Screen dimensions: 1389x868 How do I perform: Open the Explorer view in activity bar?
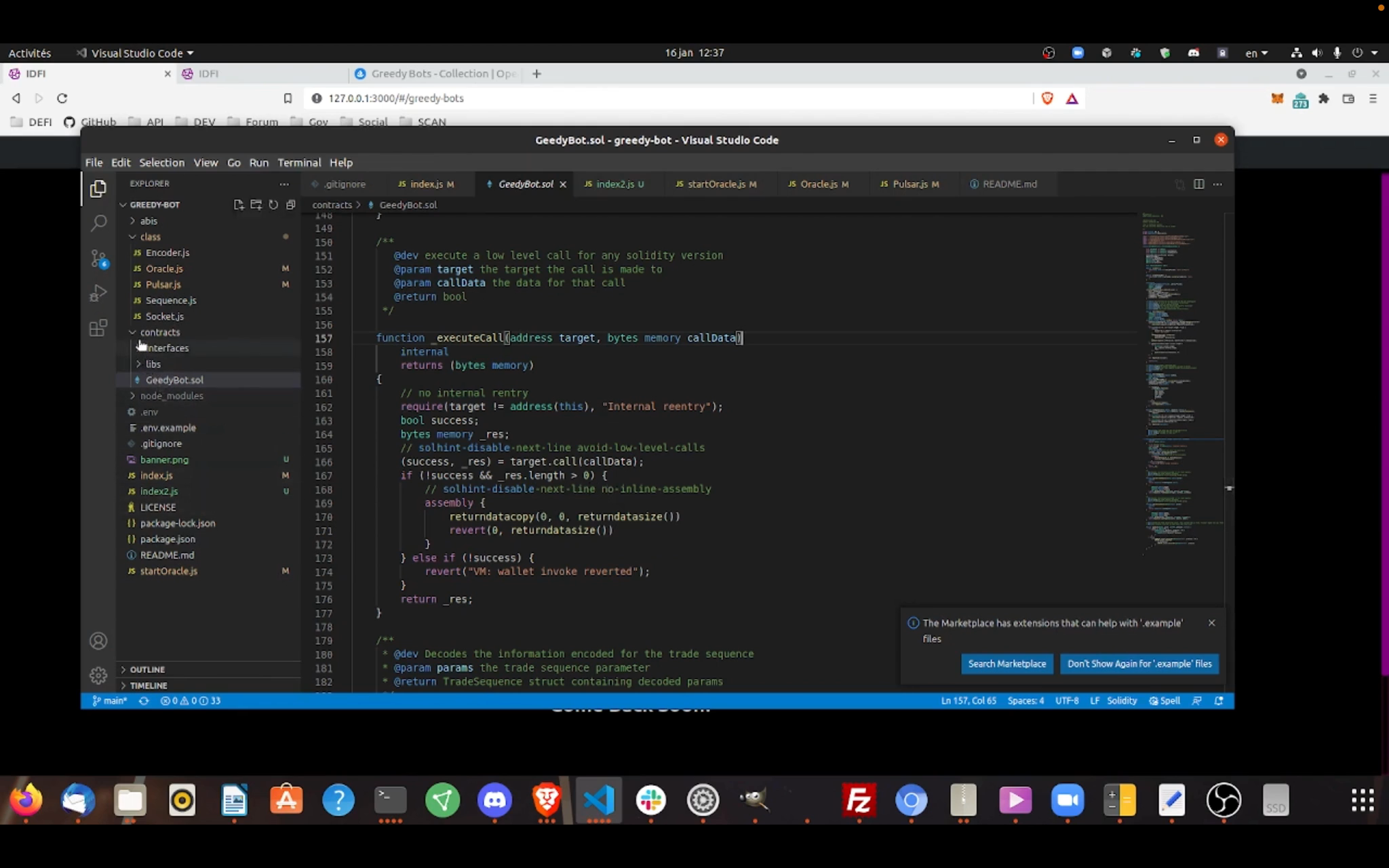(x=98, y=189)
